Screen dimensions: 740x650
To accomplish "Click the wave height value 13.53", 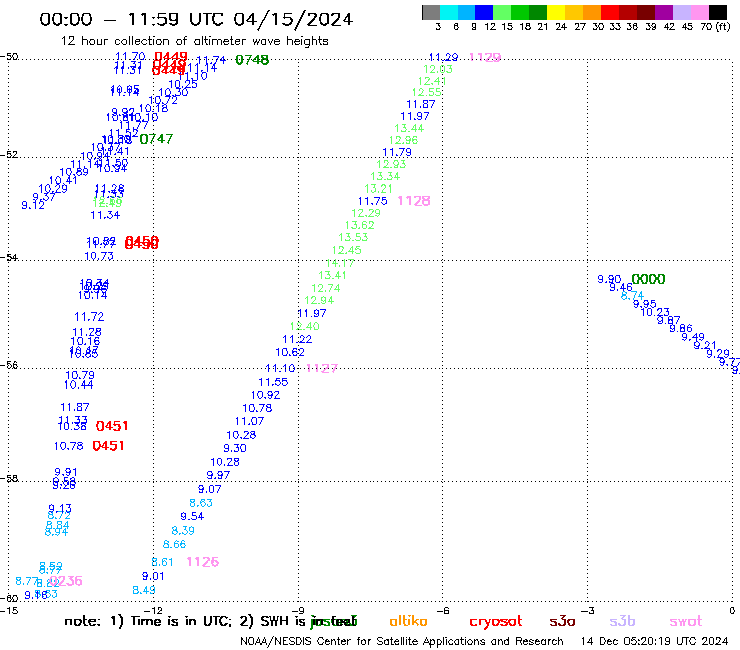I will pos(353,237).
